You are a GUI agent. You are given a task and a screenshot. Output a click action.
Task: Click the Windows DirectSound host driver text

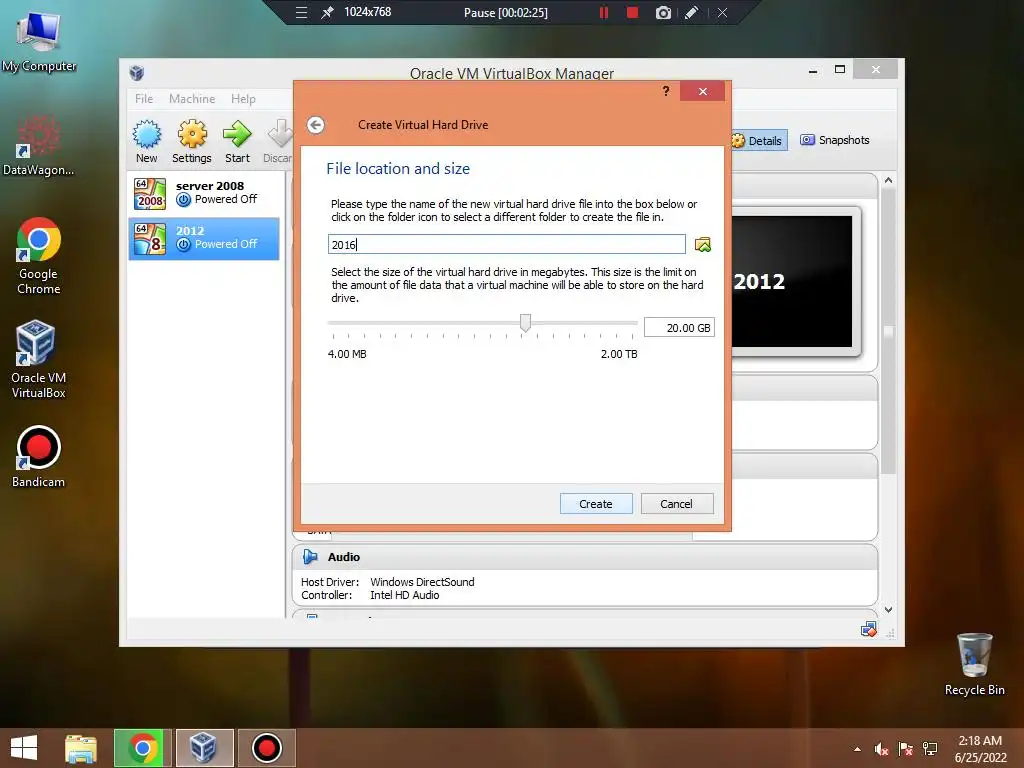pos(423,582)
